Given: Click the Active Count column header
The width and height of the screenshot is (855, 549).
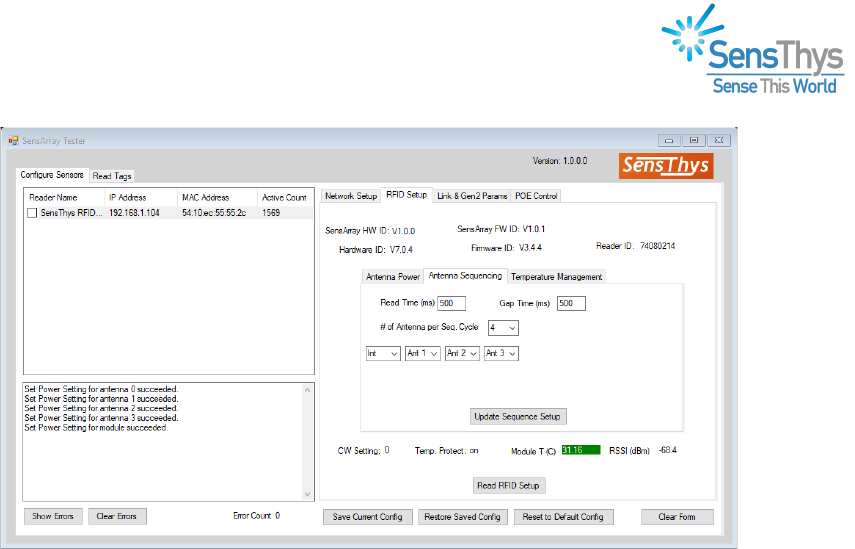Looking at the screenshot, I should click(285, 197).
